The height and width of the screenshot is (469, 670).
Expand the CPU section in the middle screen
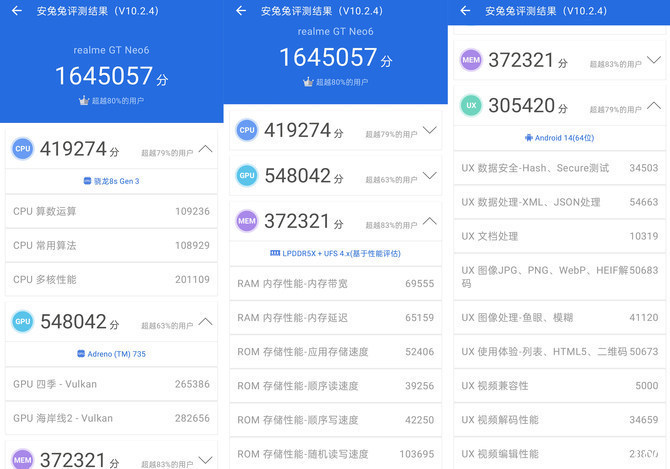[430, 130]
